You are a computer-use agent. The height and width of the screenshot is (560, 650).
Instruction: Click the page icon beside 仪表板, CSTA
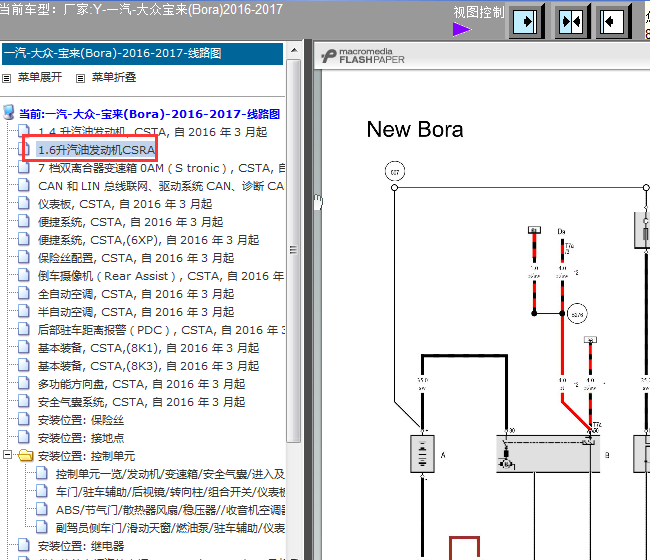24,203
